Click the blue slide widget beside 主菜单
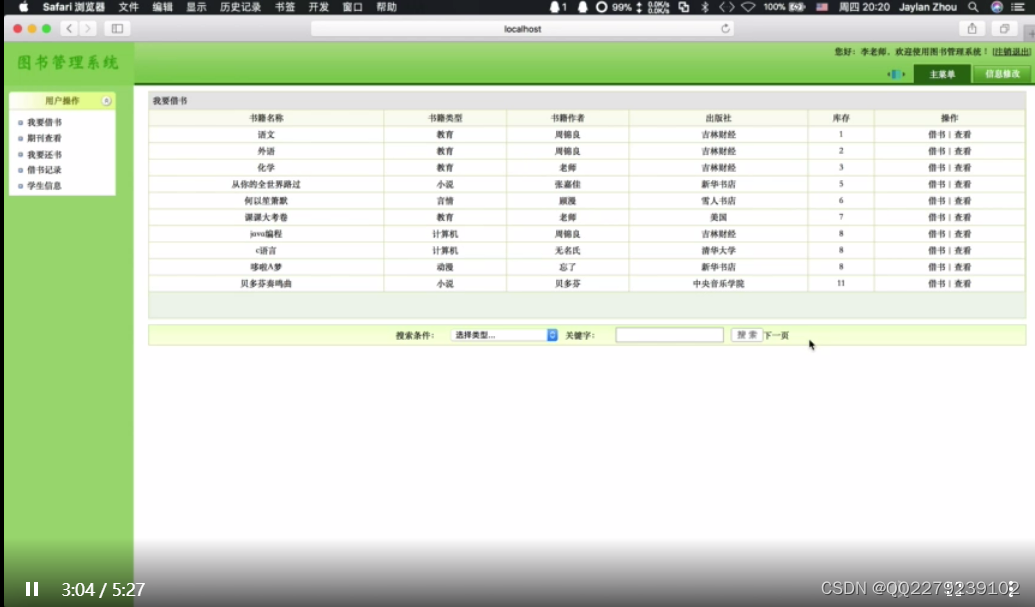This screenshot has height=607, width=1035. point(897,73)
